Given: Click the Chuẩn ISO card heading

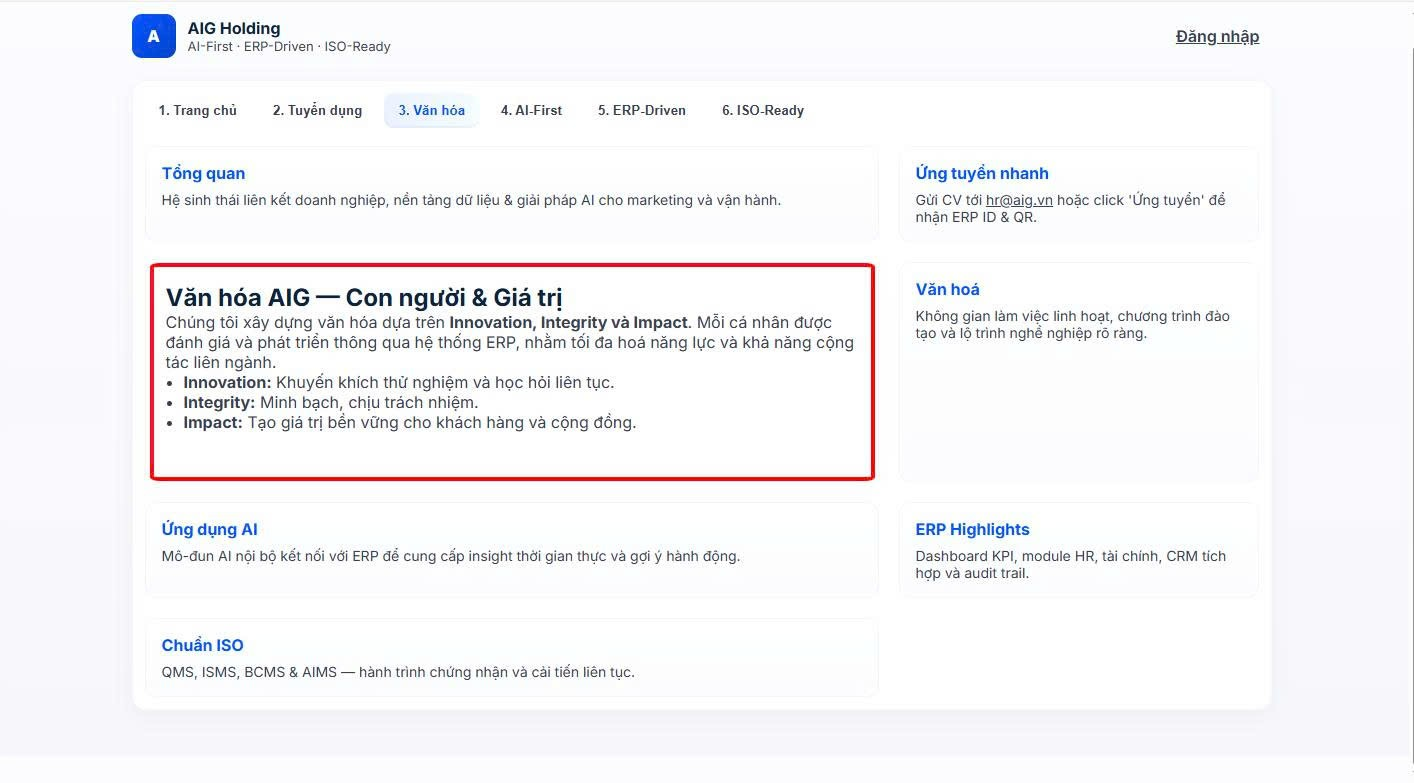Looking at the screenshot, I should tap(202, 646).
